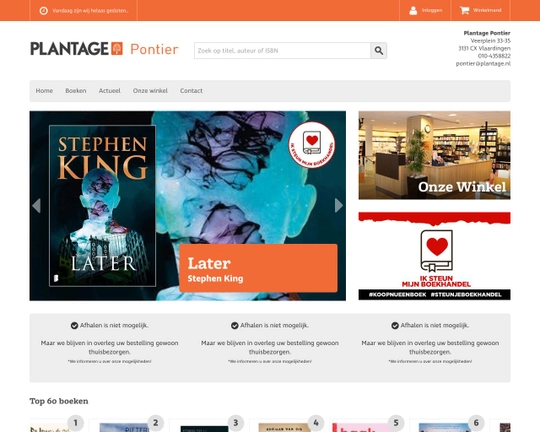The height and width of the screenshot is (432, 540).
Task: Click the heart book icon in the red banner
Action: [x=436, y=251]
